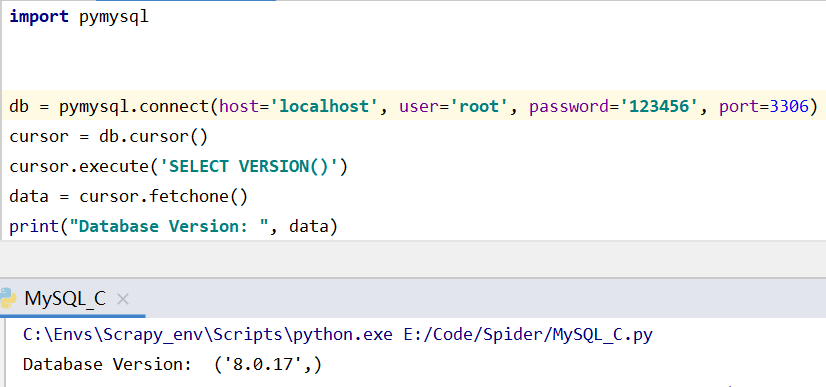The image size is (826, 387).
Task: Click the db.cursor() call
Action: point(154,137)
